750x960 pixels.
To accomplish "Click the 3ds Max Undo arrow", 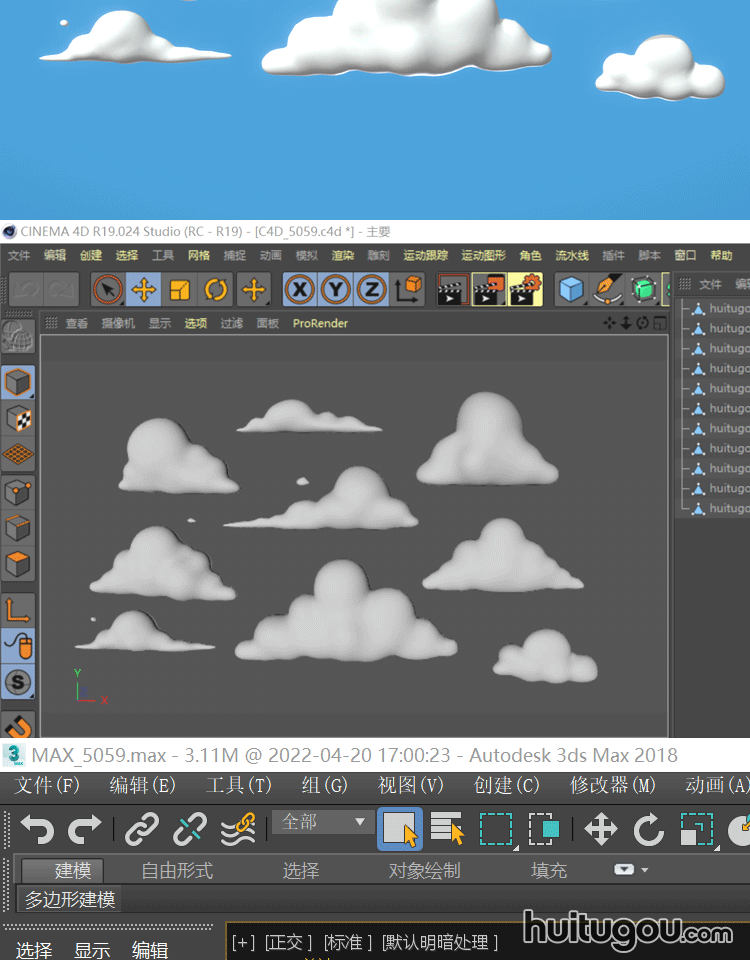I will point(37,829).
